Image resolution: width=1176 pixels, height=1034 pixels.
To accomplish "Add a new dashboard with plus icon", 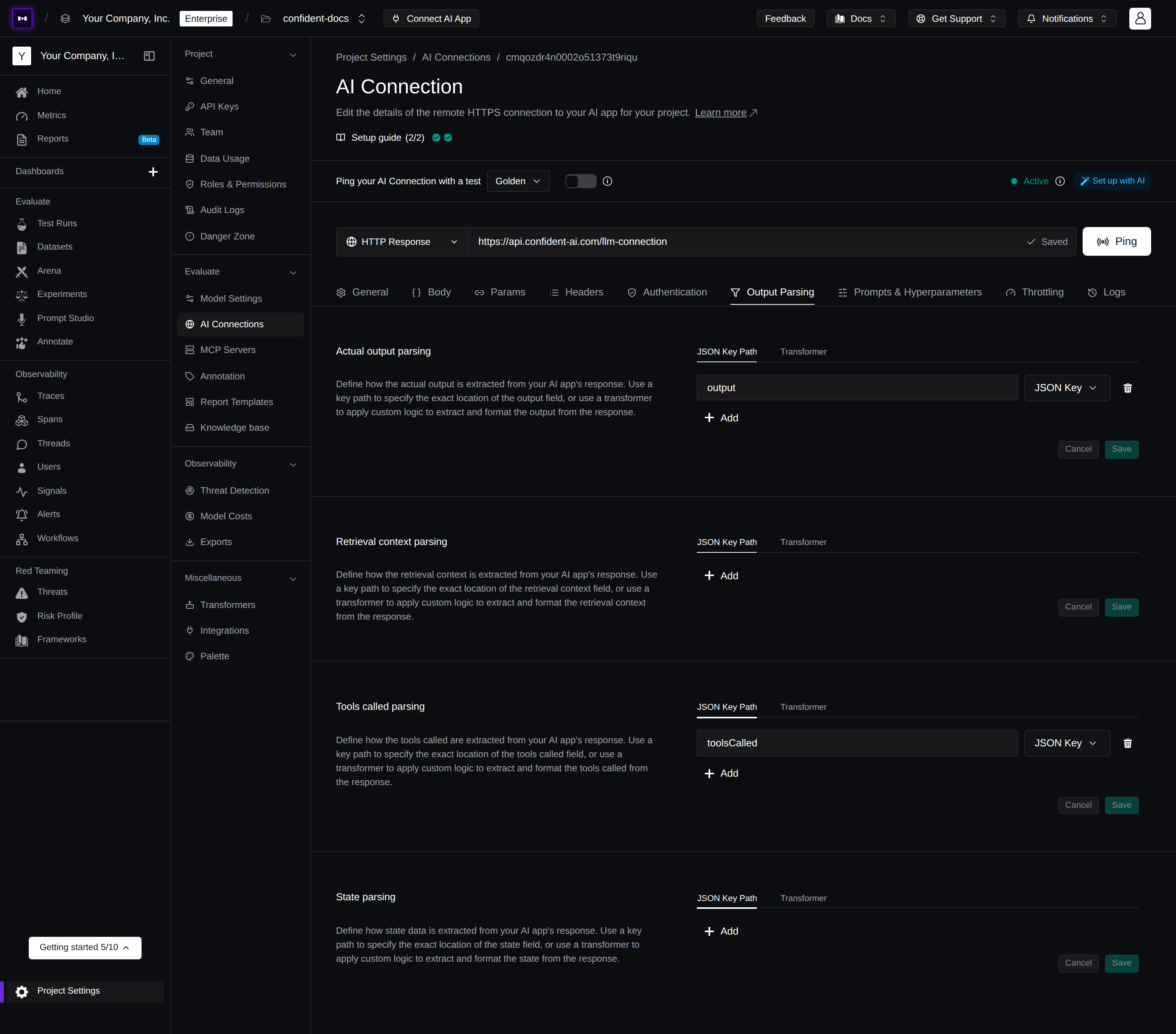I will pyautogui.click(x=153, y=171).
